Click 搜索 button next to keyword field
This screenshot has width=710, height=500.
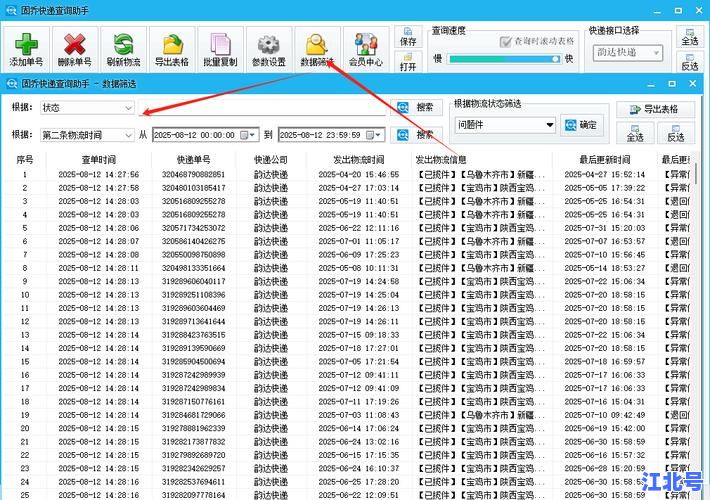[415, 108]
